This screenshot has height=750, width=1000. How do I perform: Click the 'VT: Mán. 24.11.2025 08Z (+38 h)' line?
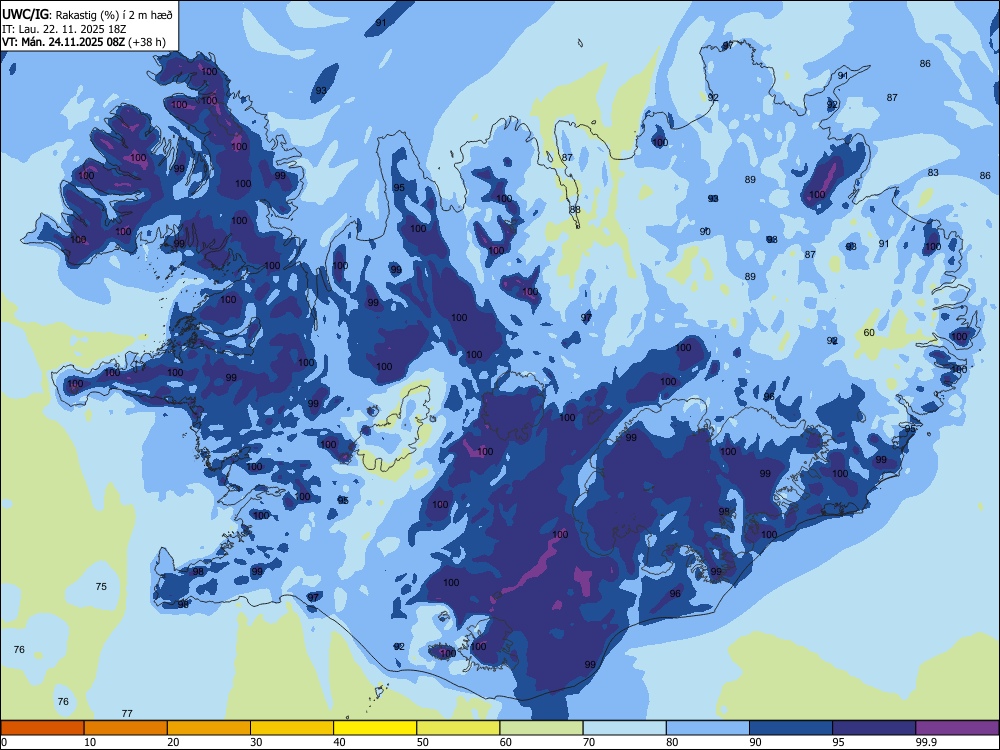tap(84, 42)
